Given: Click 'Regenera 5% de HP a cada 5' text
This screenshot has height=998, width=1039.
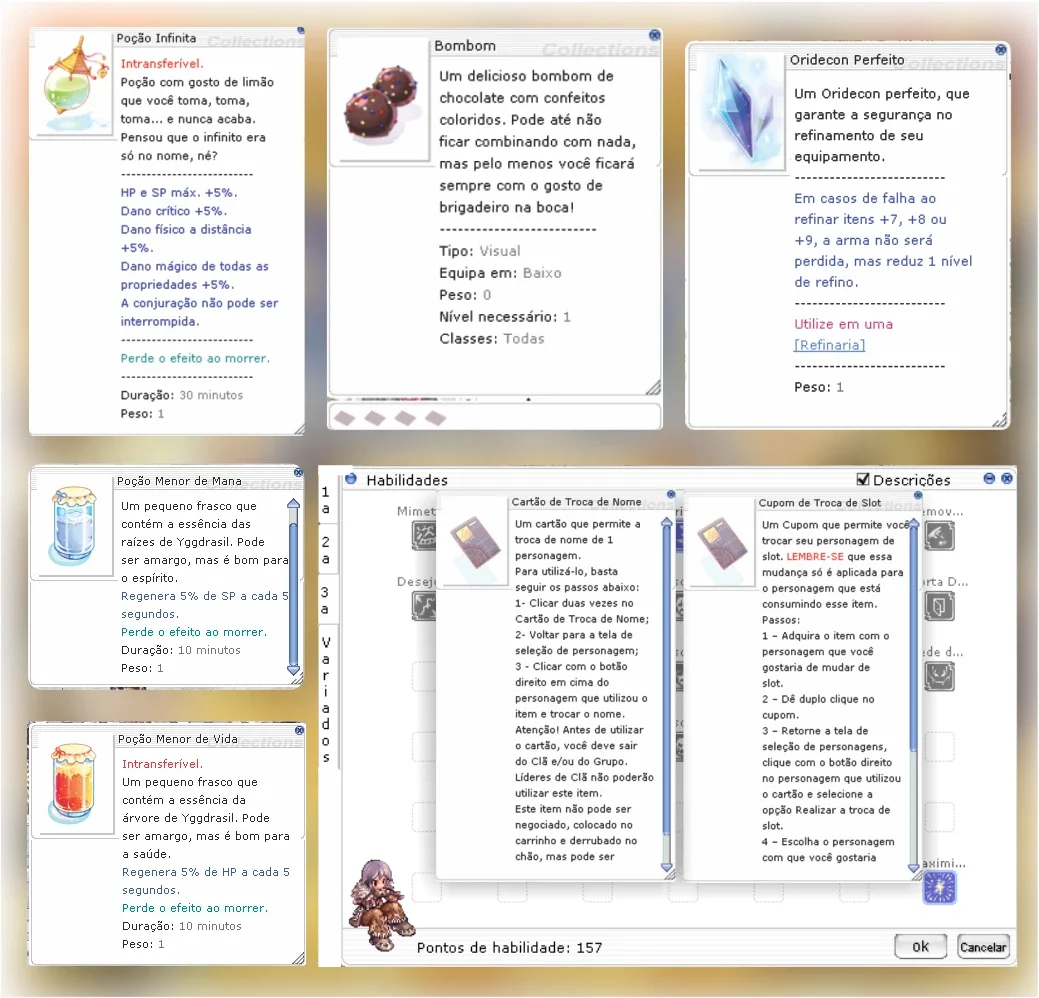Looking at the screenshot, I should coord(205,872).
